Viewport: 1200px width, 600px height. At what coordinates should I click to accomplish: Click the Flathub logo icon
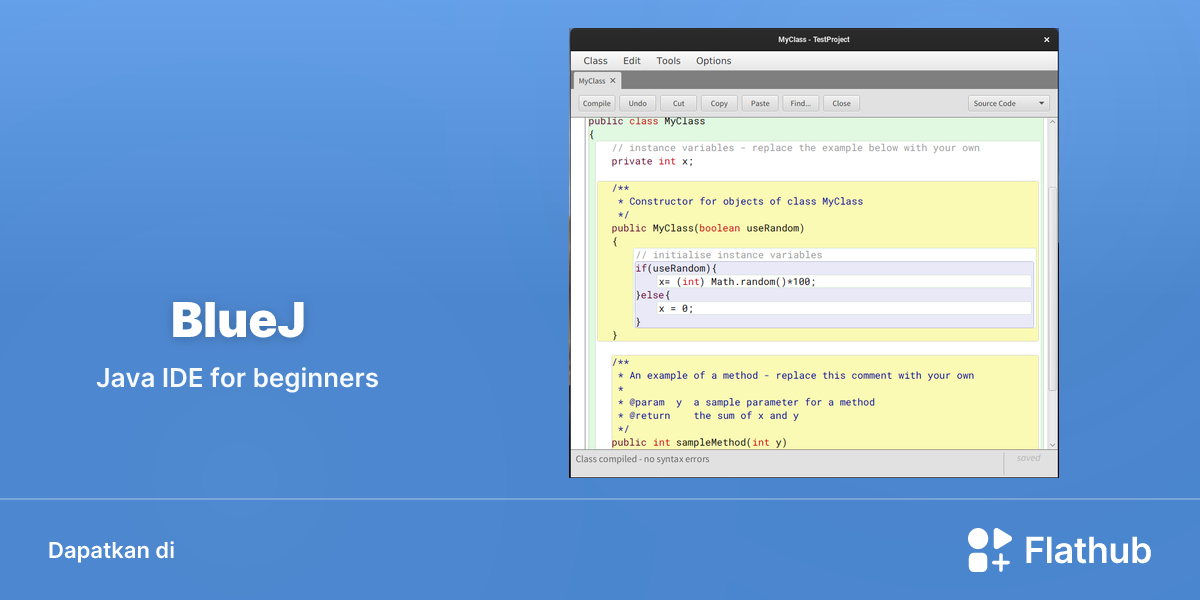(x=990, y=550)
